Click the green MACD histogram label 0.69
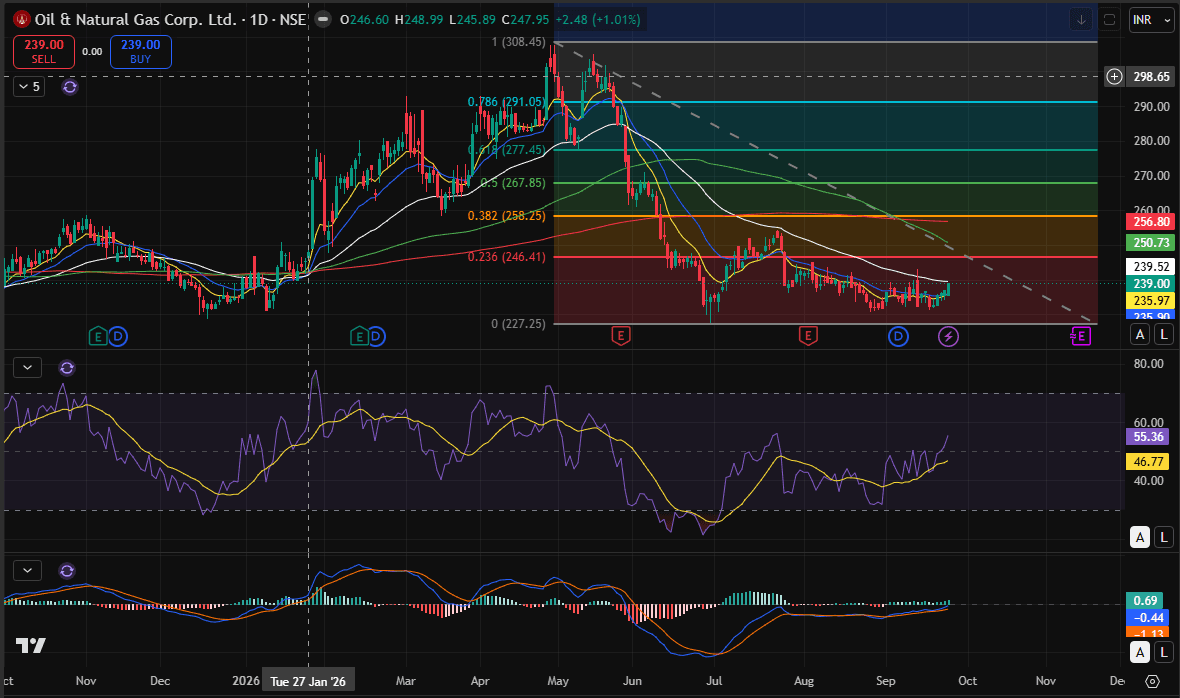Viewport: 1180px width, 698px height. click(x=1146, y=600)
